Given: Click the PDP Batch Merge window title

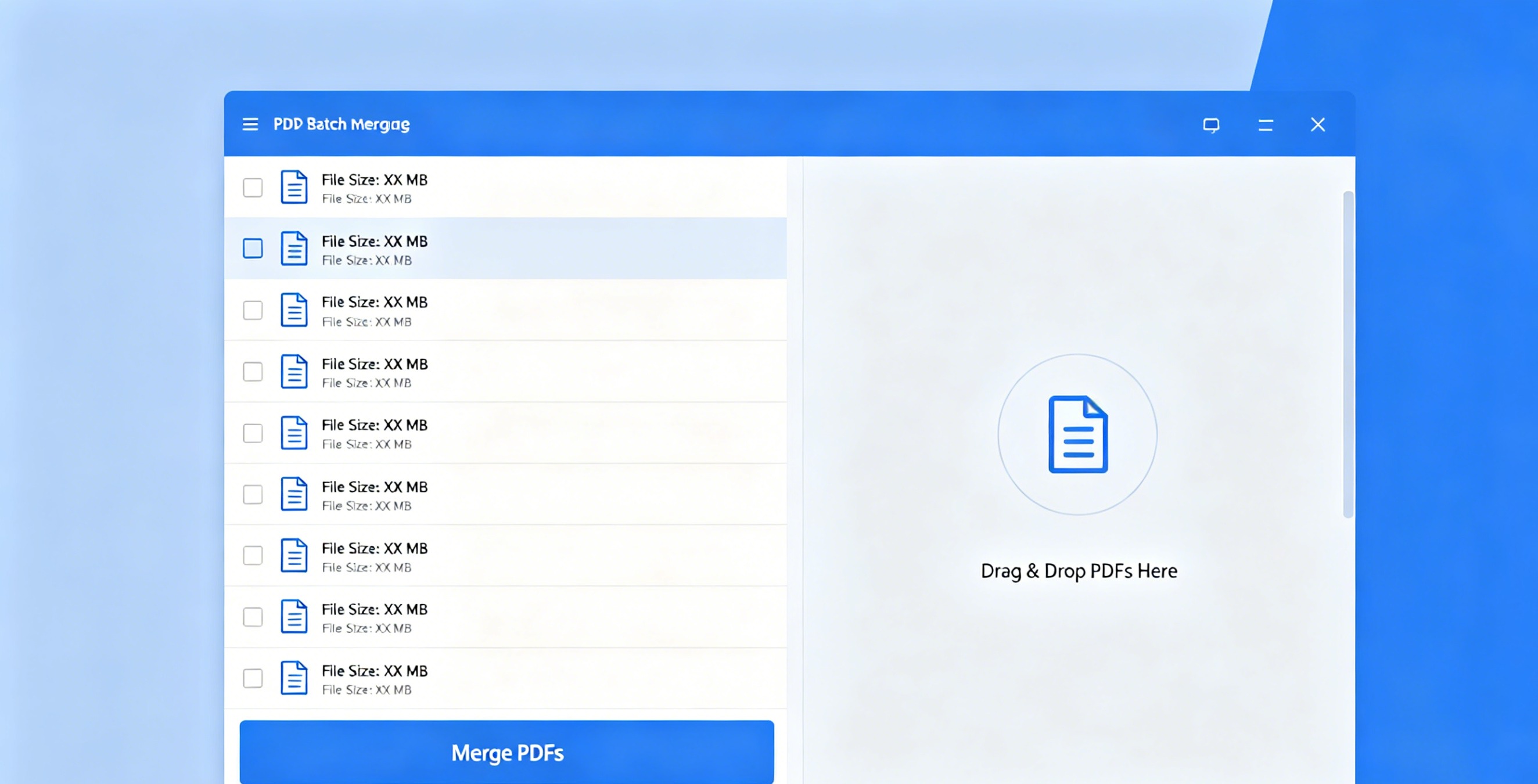Looking at the screenshot, I should tap(342, 124).
